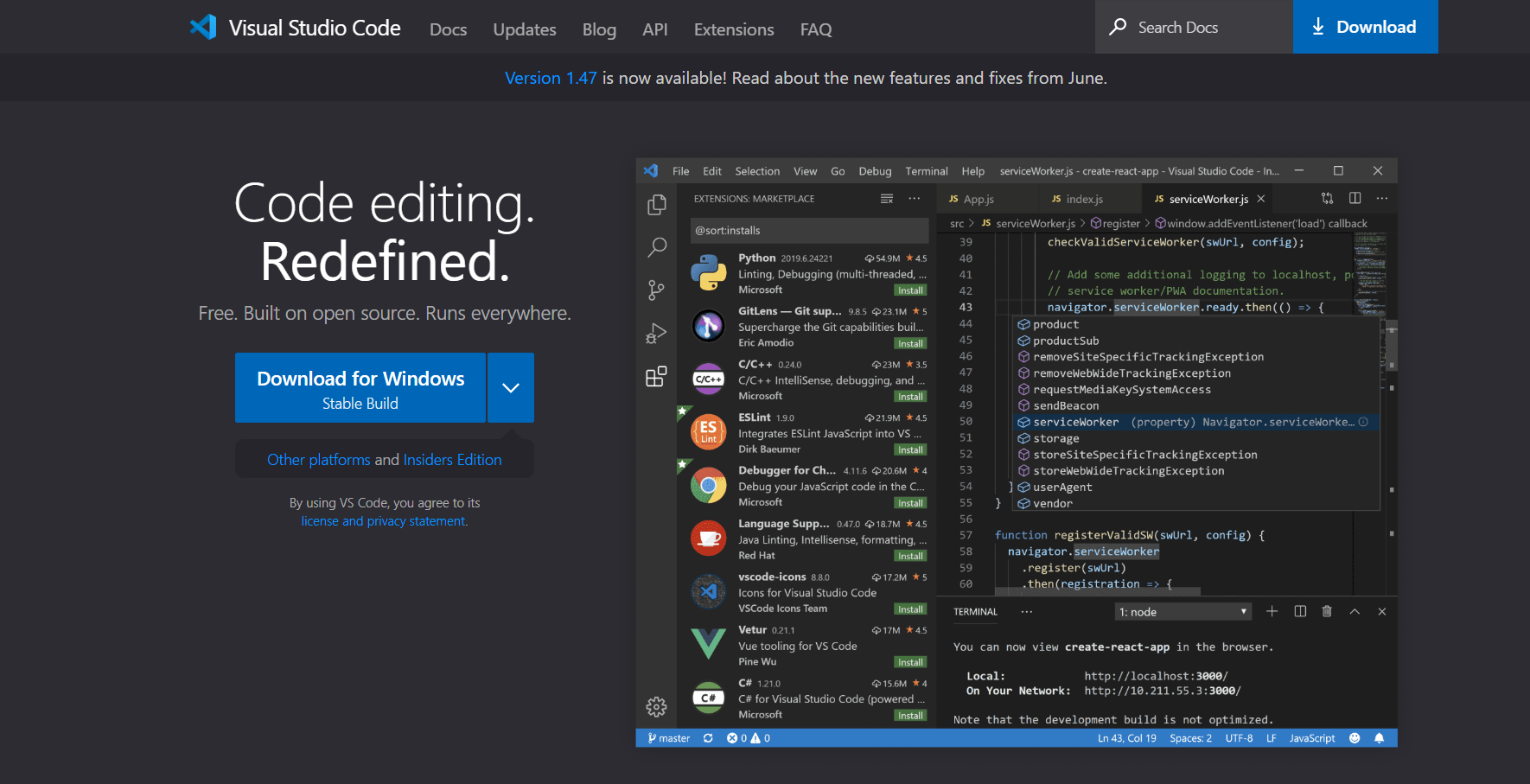
Task: Select serviceWorker suggestion in autocomplete list
Action: coord(1196,422)
